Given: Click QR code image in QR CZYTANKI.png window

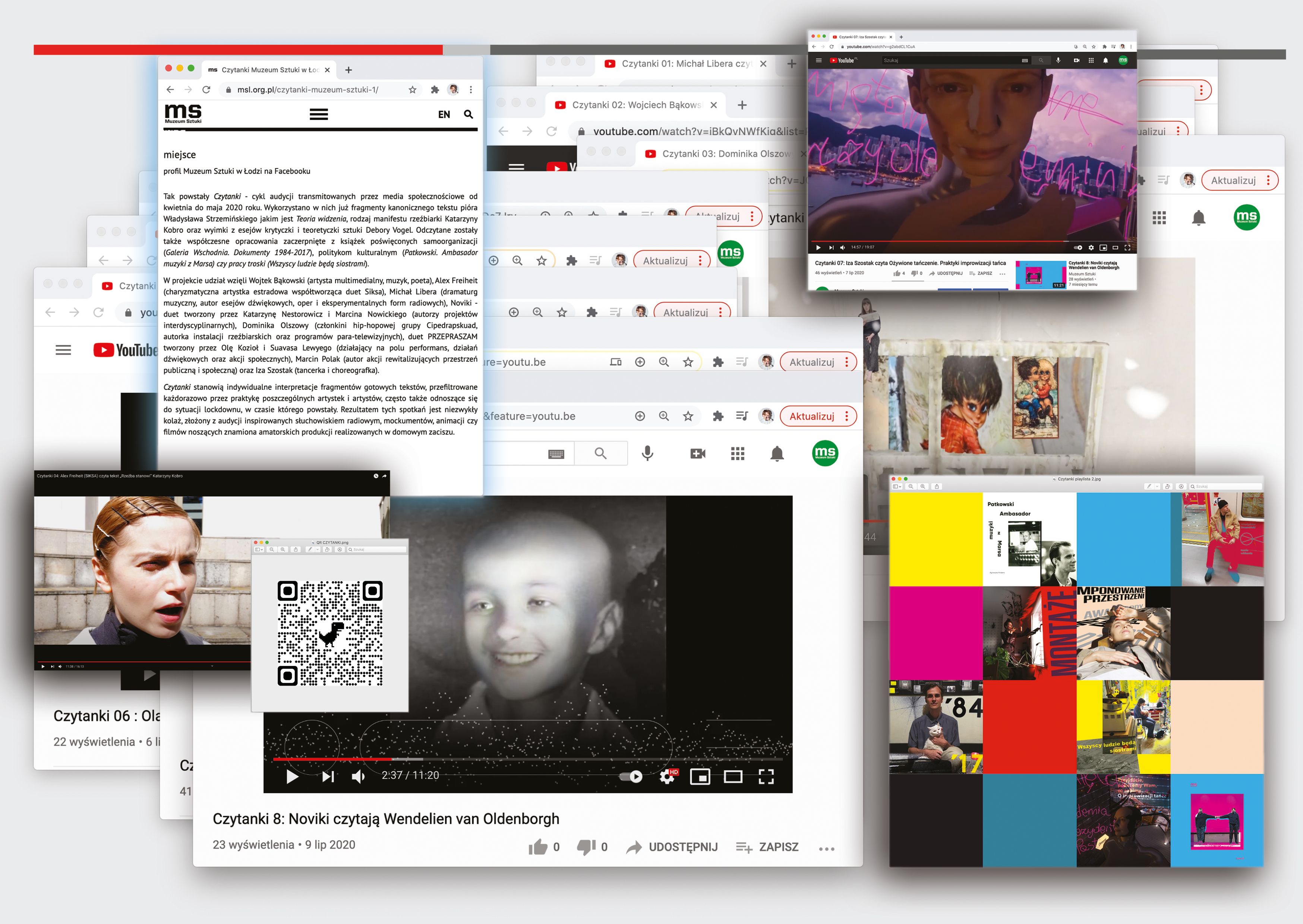Looking at the screenshot, I should click(x=330, y=633).
